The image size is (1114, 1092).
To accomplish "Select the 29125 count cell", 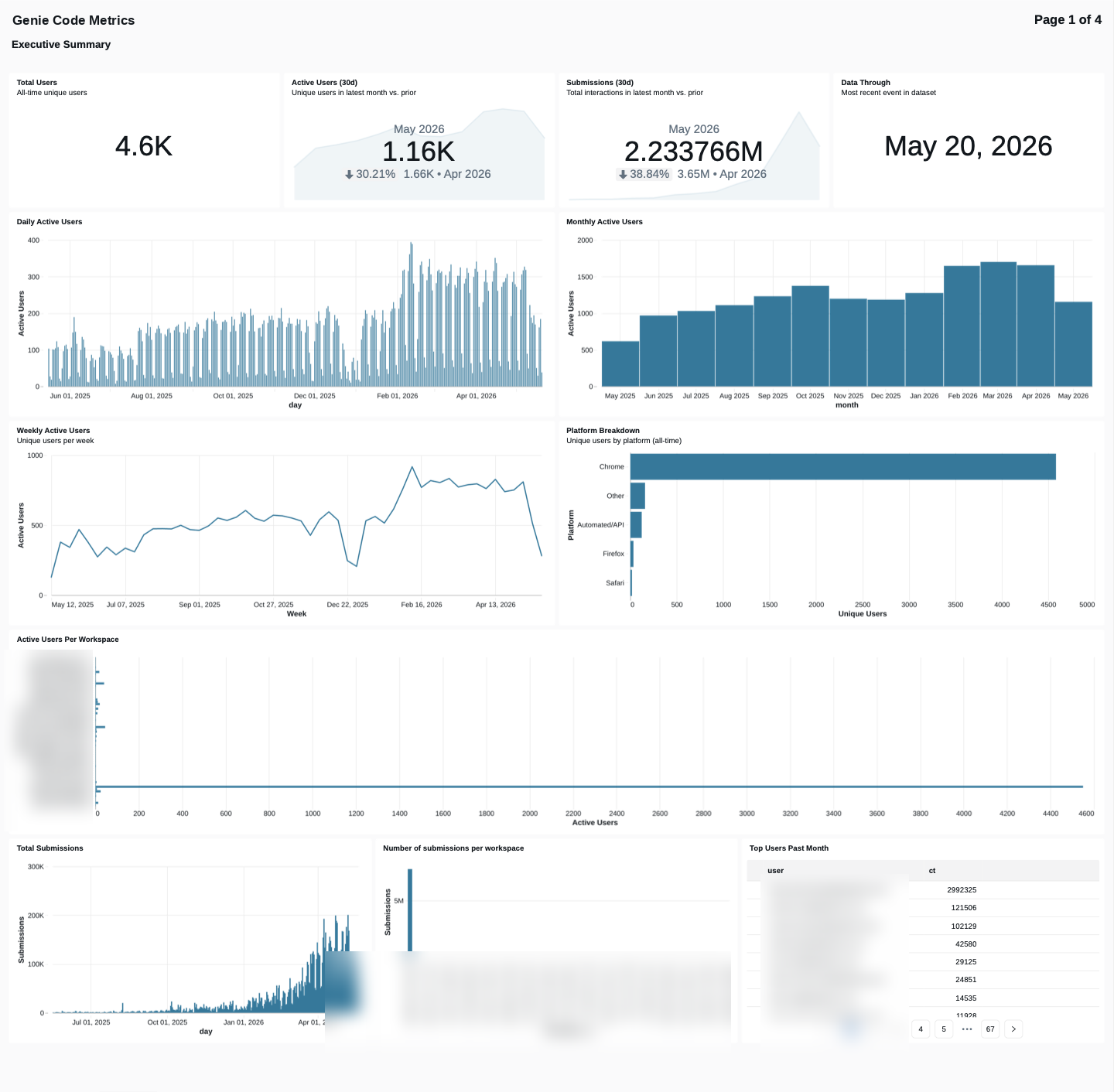I will [x=966, y=962].
